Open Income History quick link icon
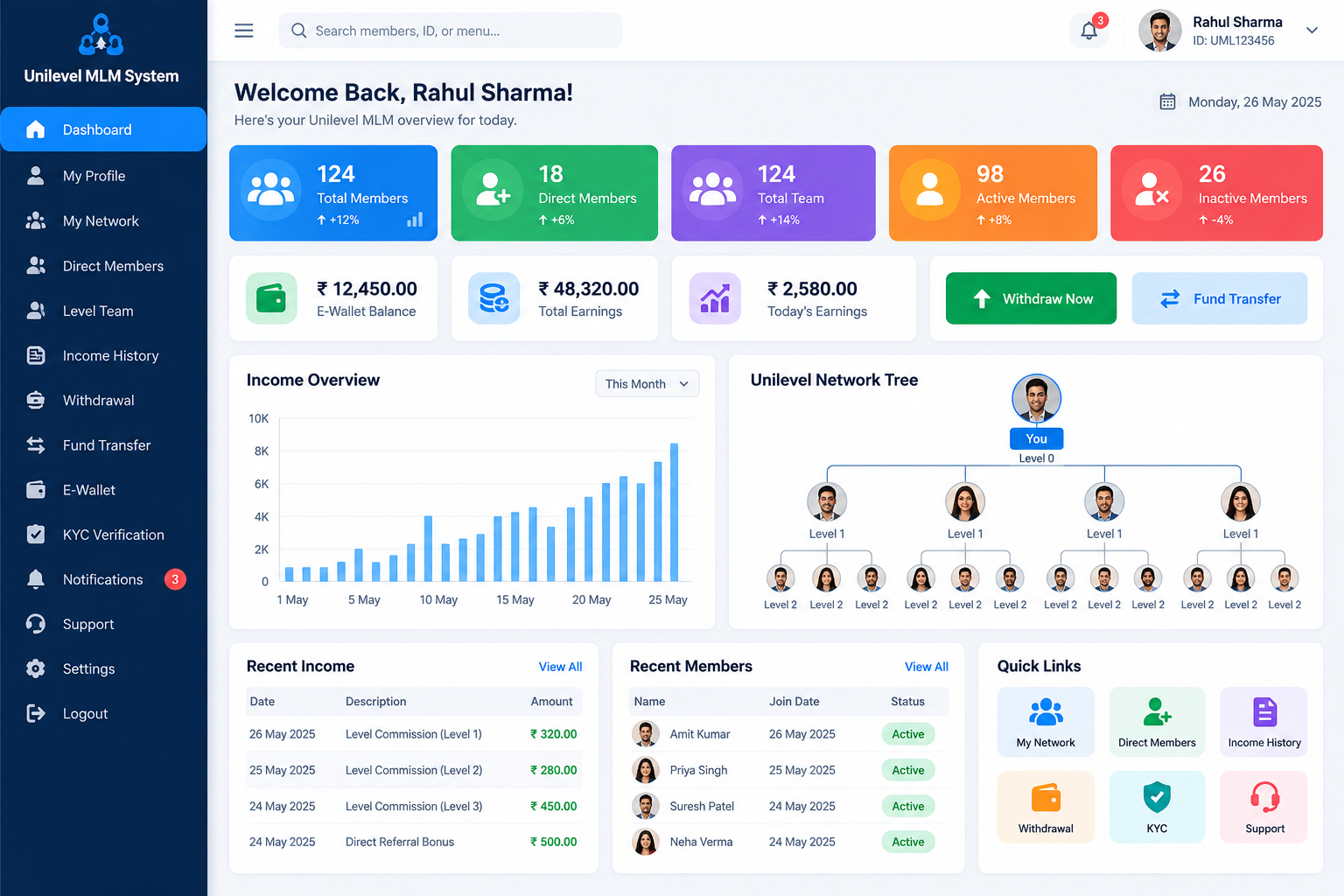Image resolution: width=1344 pixels, height=896 pixels. (1264, 712)
